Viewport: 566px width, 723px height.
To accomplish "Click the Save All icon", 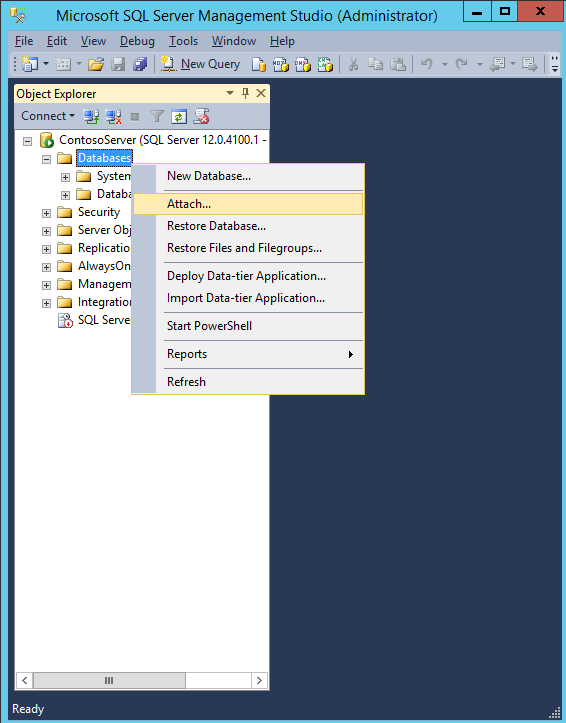I will coord(140,64).
